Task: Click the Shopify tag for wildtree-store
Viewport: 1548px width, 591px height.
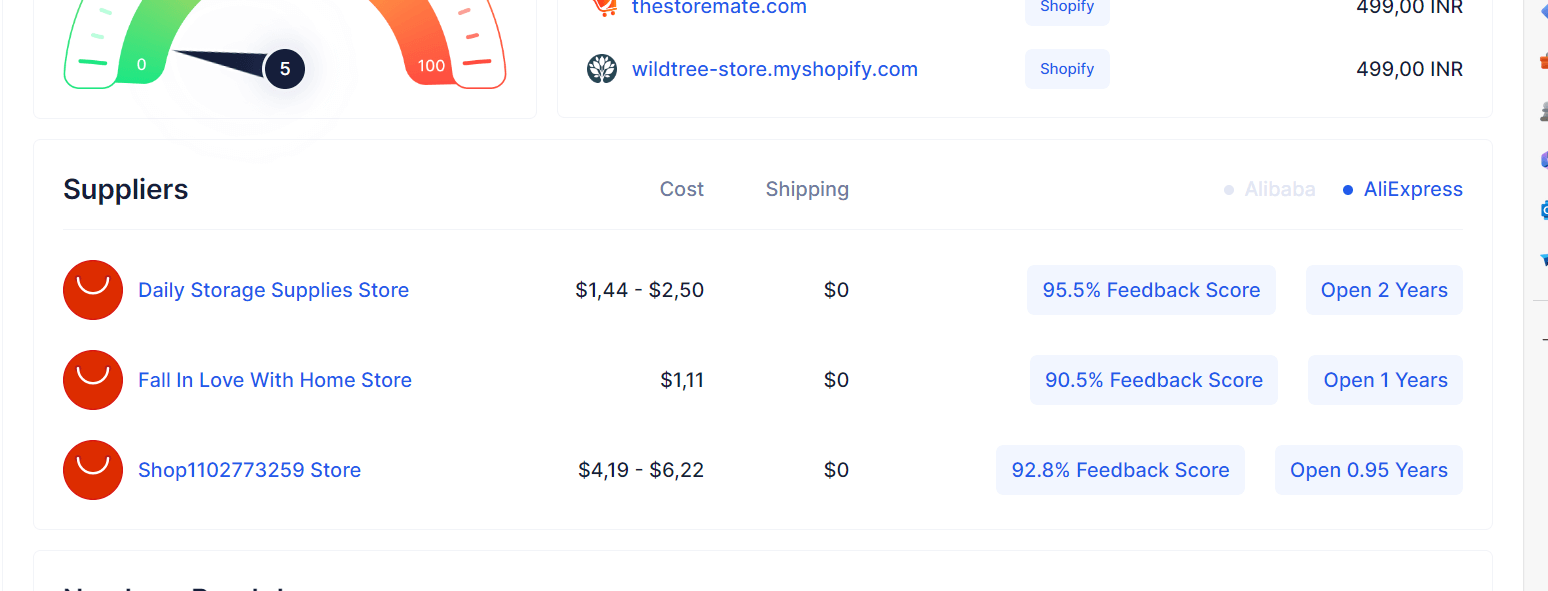Action: 1067,69
